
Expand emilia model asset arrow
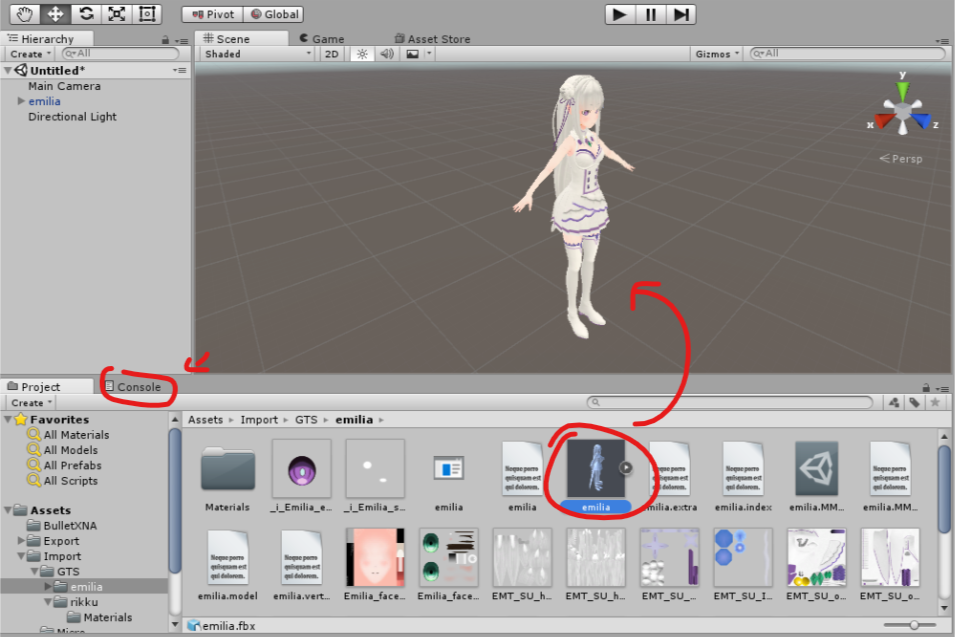pos(626,468)
